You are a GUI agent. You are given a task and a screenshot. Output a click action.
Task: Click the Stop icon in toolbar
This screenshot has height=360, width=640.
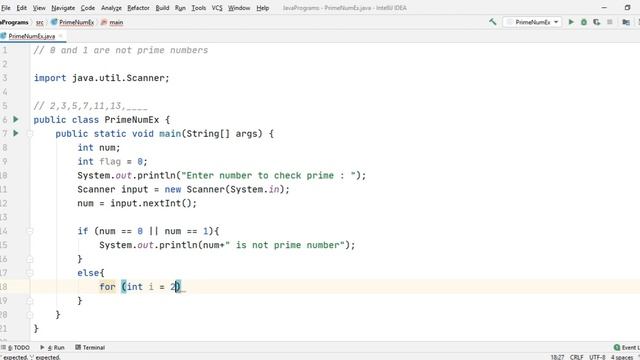(610, 22)
